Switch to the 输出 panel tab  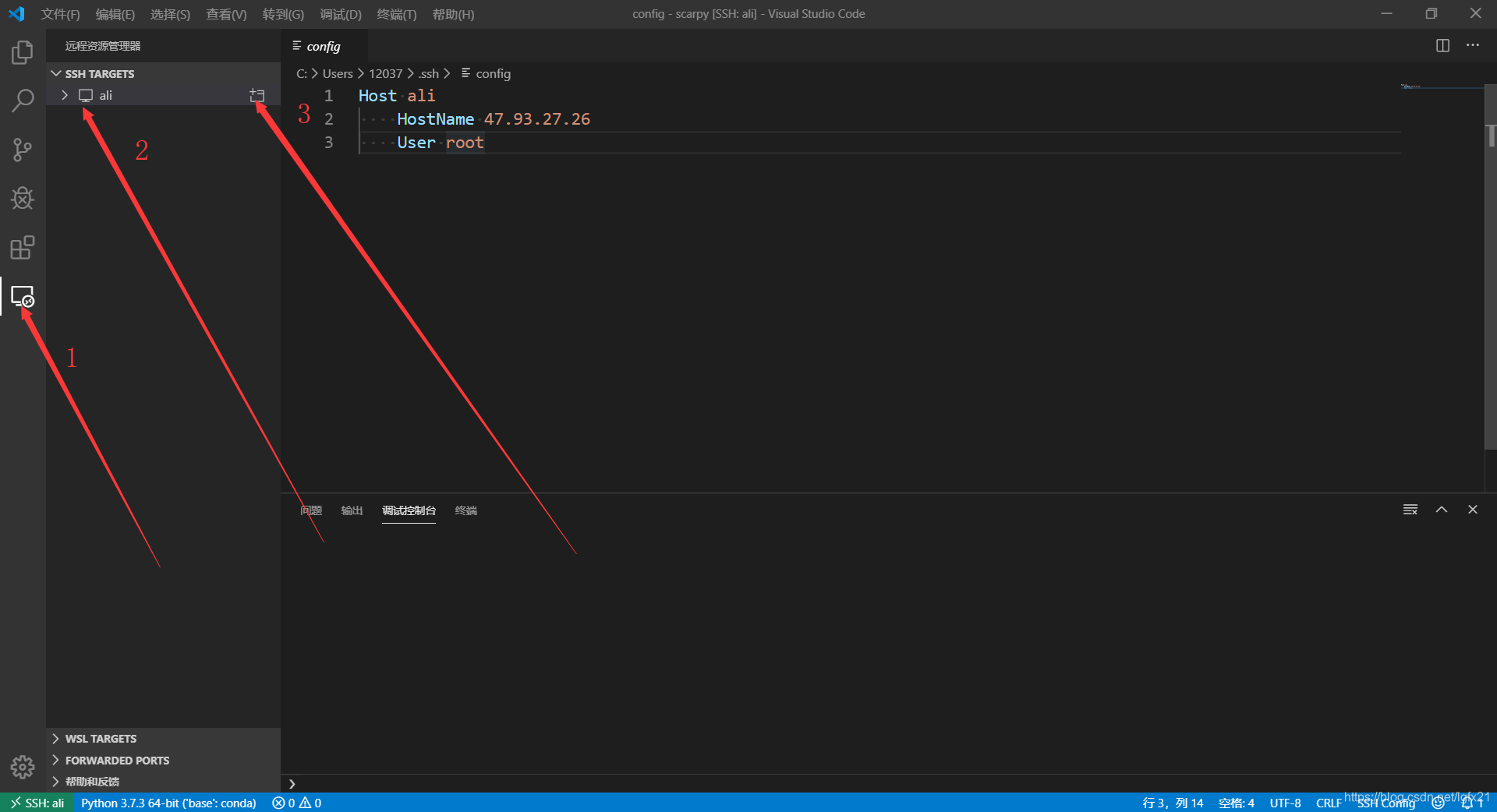(352, 510)
